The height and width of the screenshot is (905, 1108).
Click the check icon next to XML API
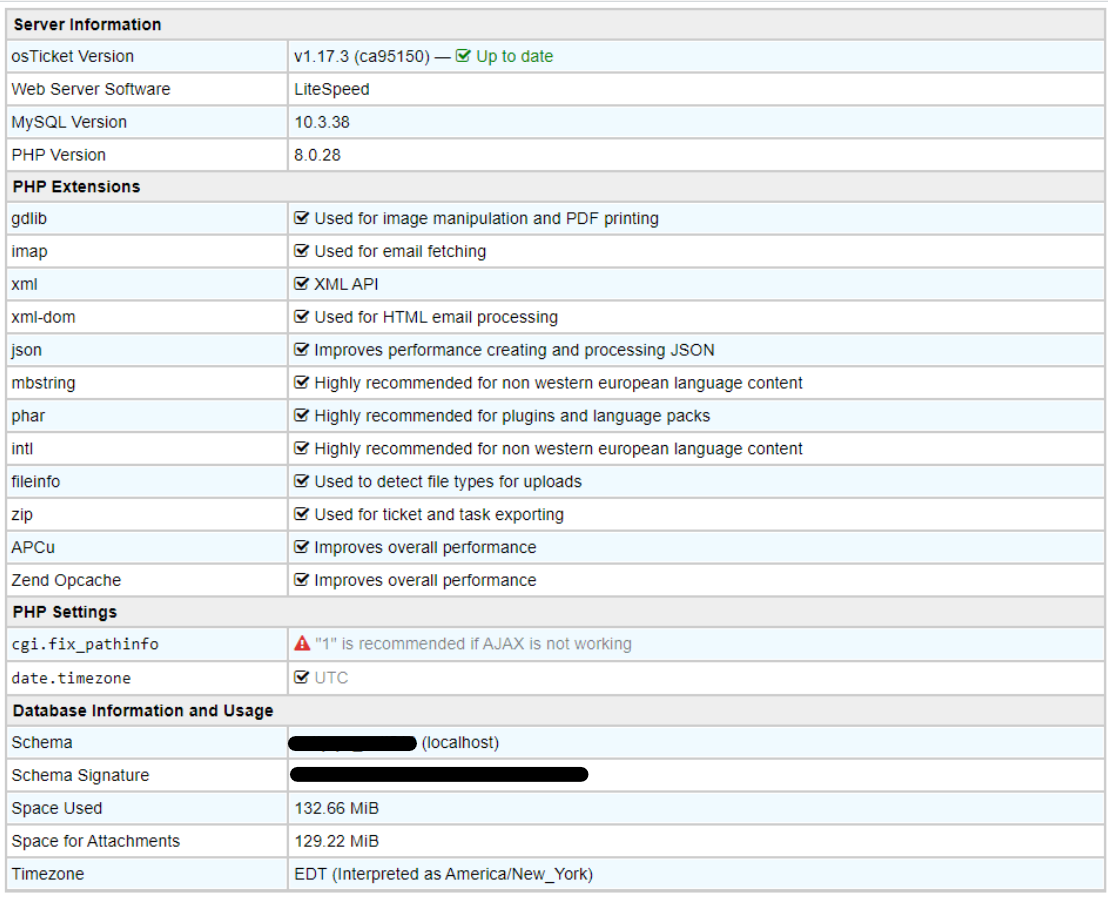tap(302, 284)
